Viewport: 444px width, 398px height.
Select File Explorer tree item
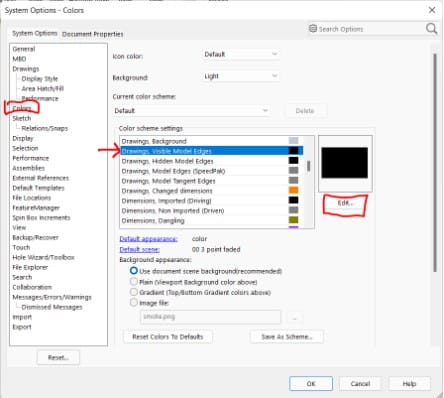pyautogui.click(x=30, y=267)
